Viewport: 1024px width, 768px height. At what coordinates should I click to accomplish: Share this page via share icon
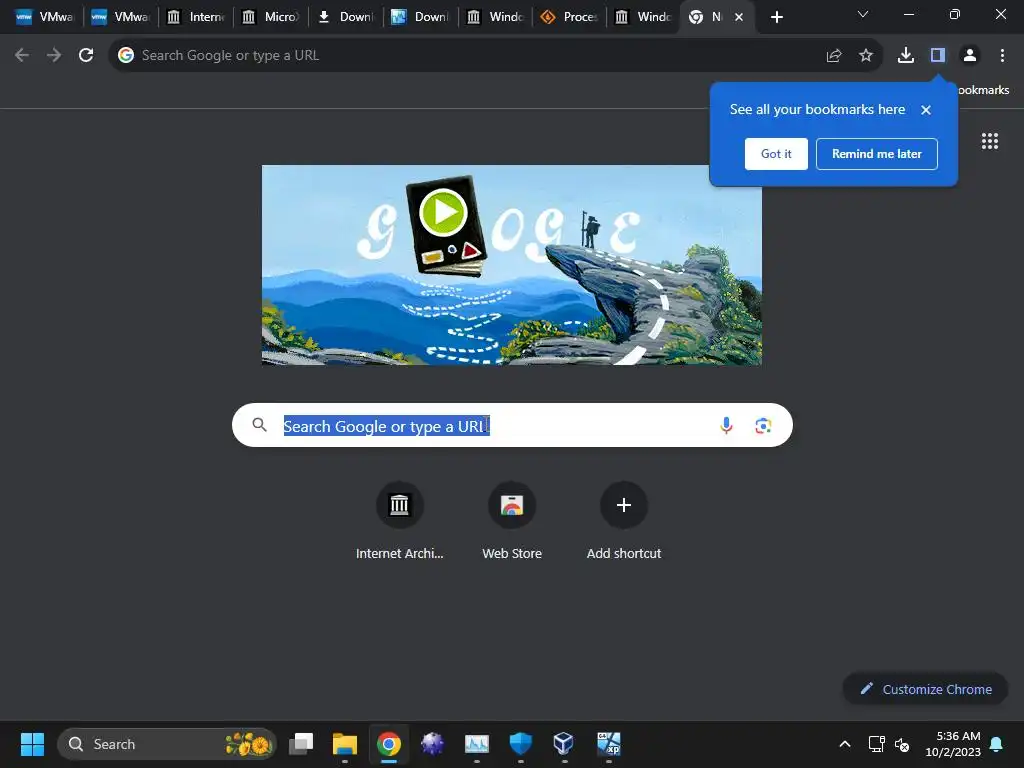coord(834,56)
